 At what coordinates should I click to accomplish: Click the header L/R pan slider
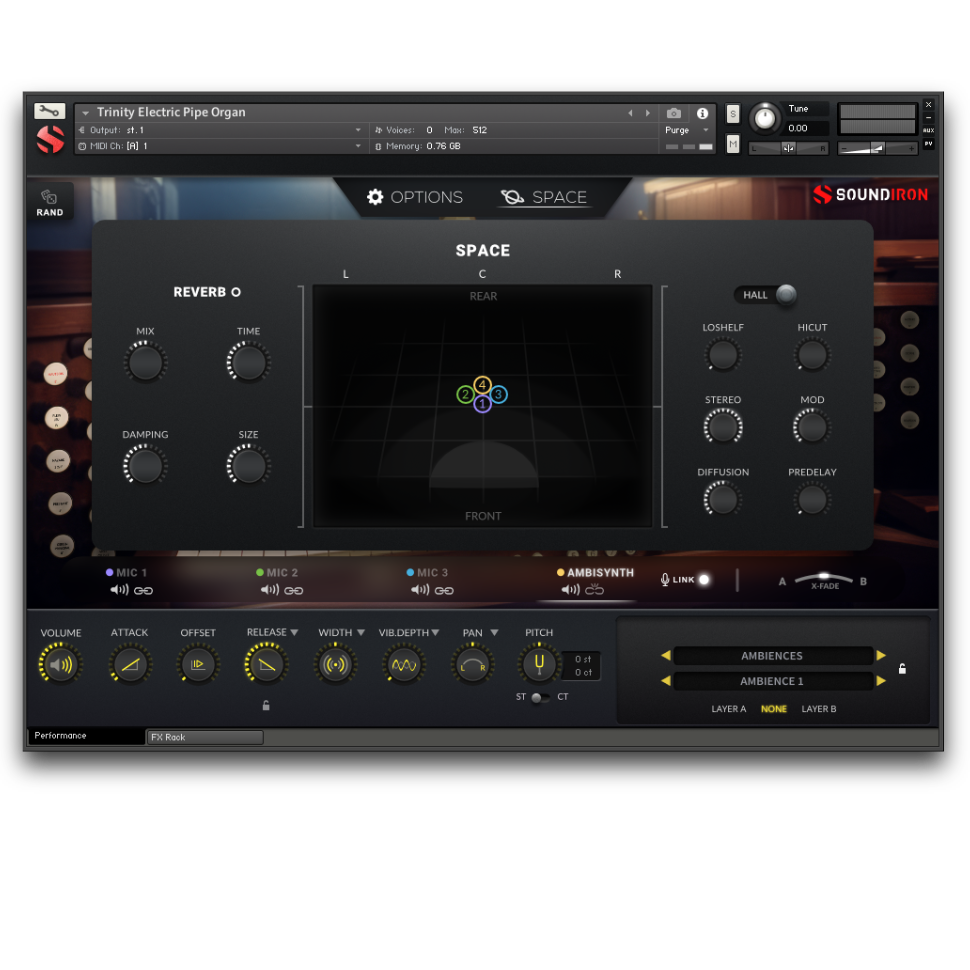788,148
